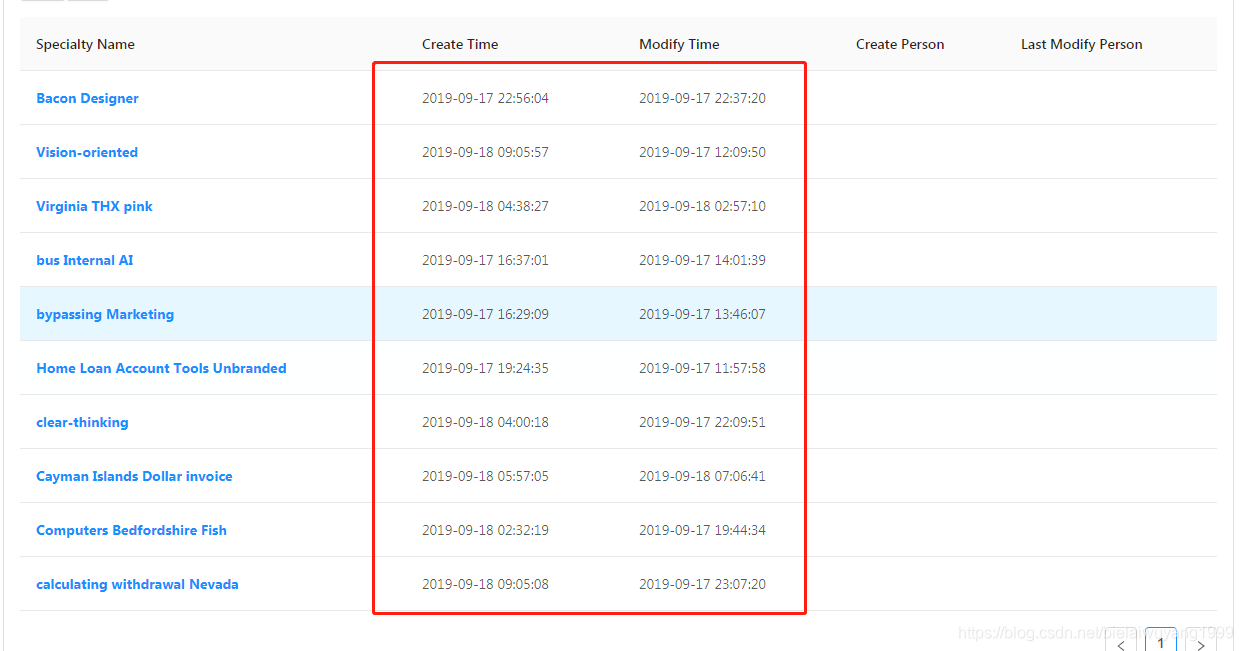Open Computers Bedfordshire Fish link
This screenshot has height=651, width=1243.
(131, 530)
